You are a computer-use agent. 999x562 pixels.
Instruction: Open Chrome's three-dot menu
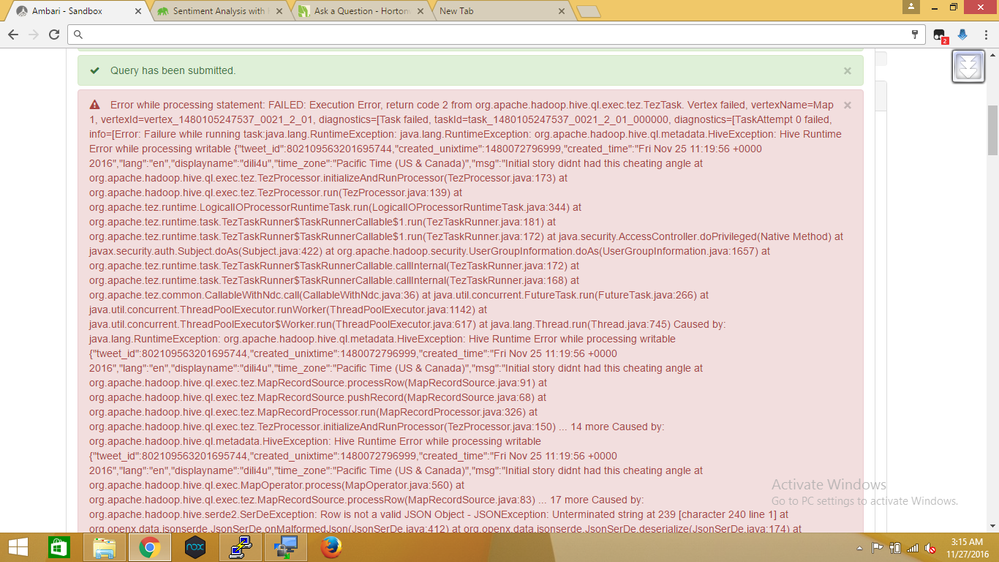tap(986, 34)
